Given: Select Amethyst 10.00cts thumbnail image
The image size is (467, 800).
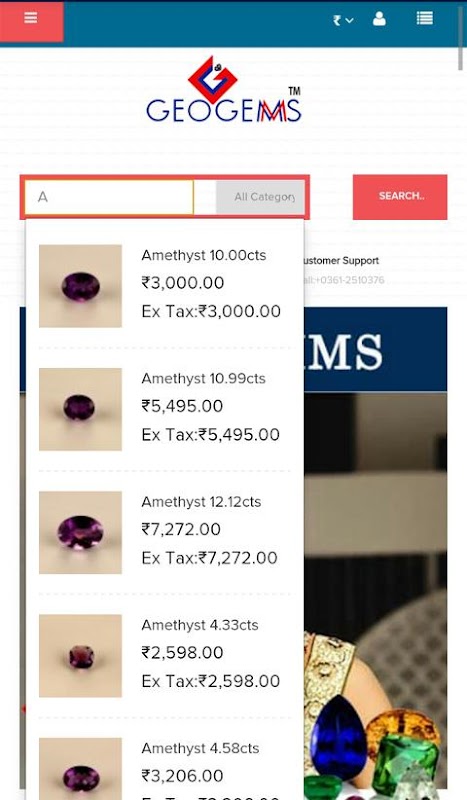Looking at the screenshot, I should click(80, 286).
